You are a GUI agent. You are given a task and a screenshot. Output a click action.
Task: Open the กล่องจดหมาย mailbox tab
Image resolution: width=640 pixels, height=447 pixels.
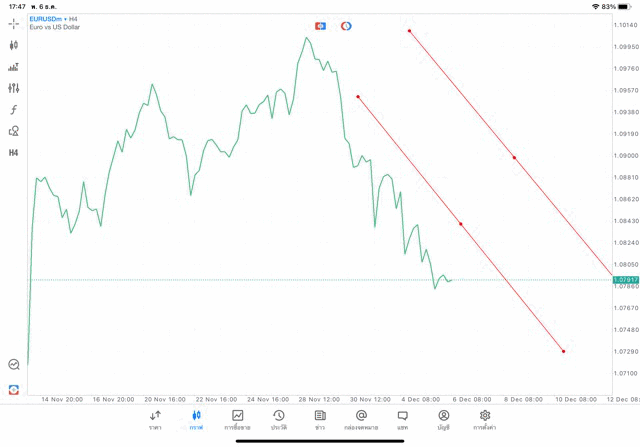tap(361, 420)
